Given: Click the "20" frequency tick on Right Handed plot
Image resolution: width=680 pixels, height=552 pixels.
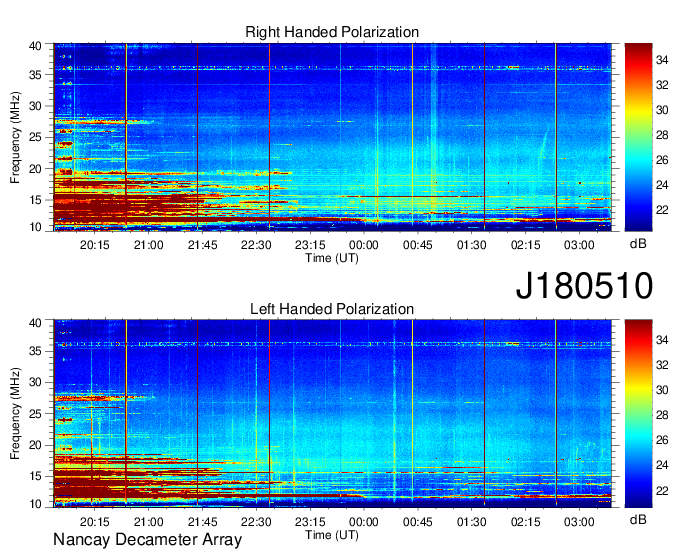Looking at the screenshot, I should (x=35, y=169).
